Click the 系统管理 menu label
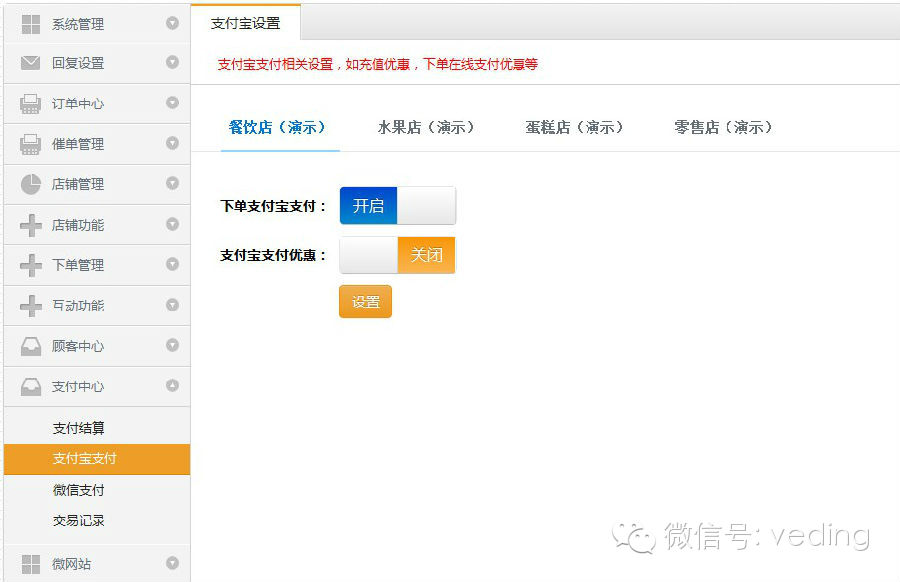 [78, 24]
